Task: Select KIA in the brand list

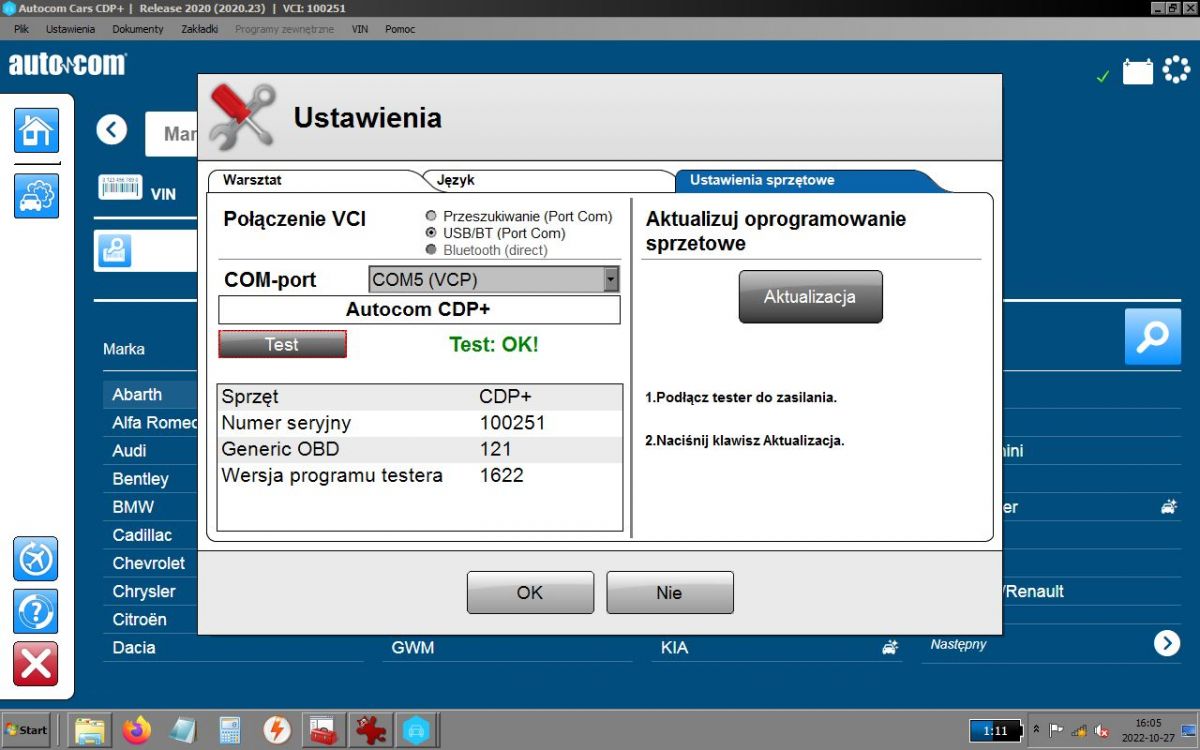Action: [675, 648]
